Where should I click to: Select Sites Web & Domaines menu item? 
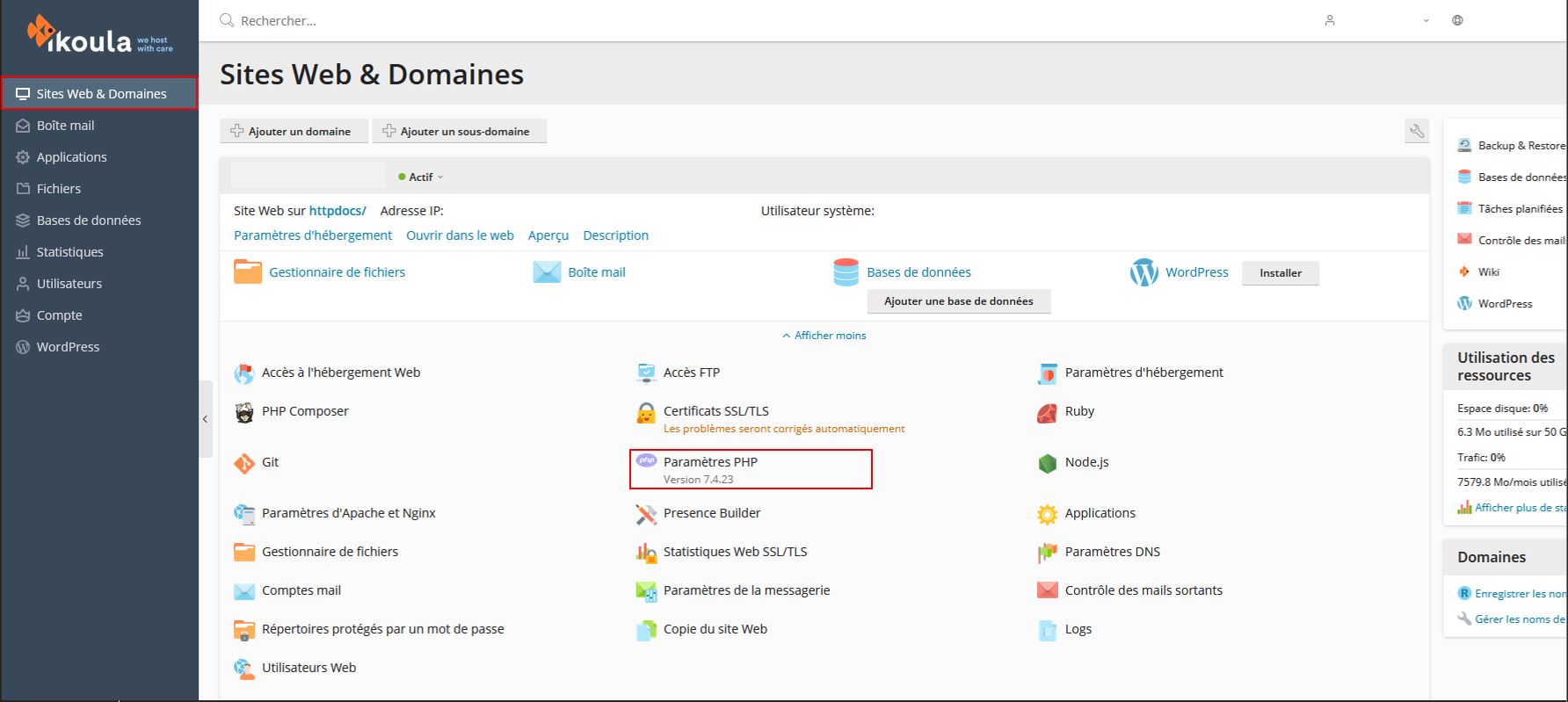click(99, 93)
